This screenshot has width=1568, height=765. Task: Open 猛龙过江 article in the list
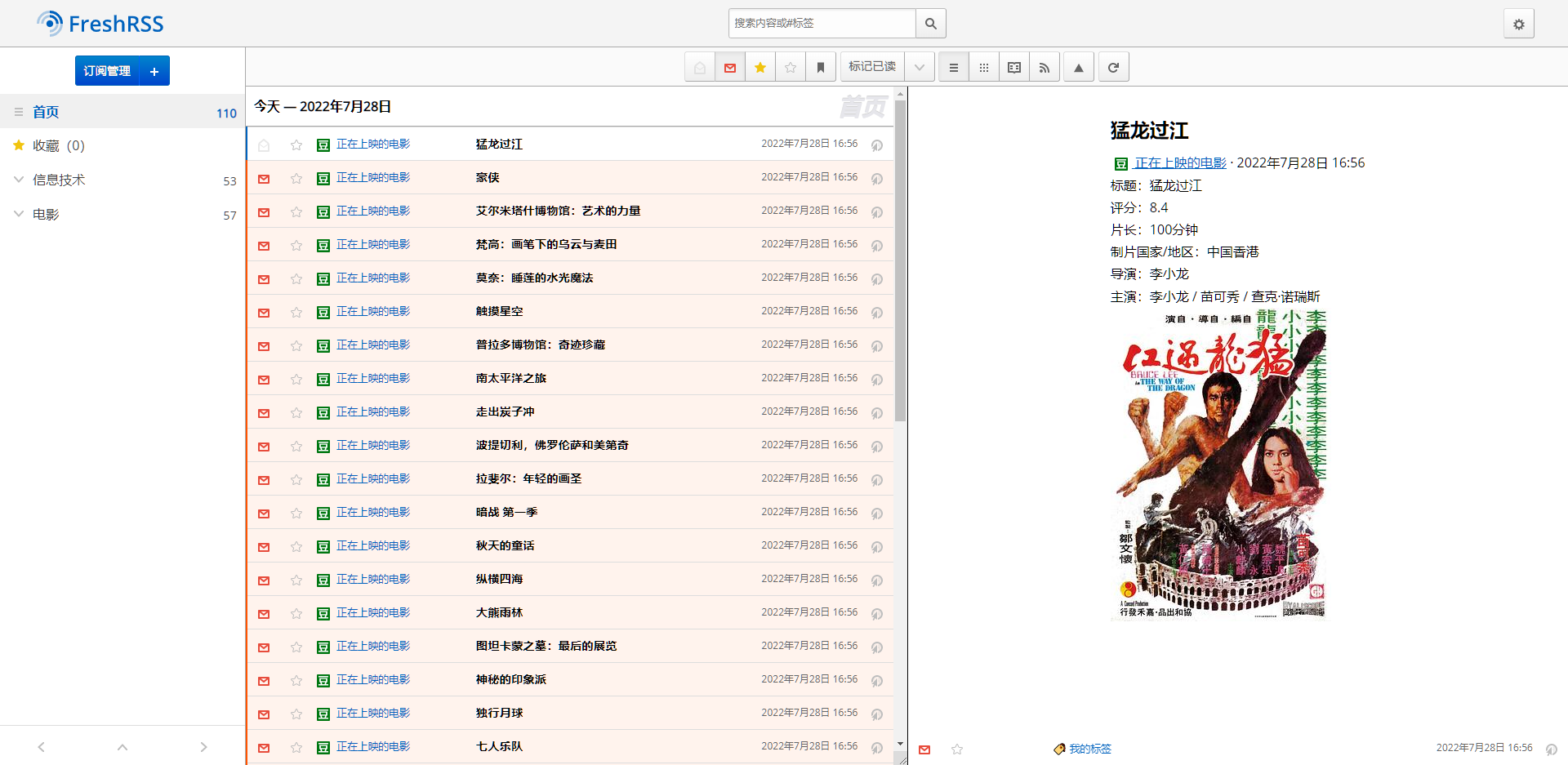pyautogui.click(x=499, y=145)
